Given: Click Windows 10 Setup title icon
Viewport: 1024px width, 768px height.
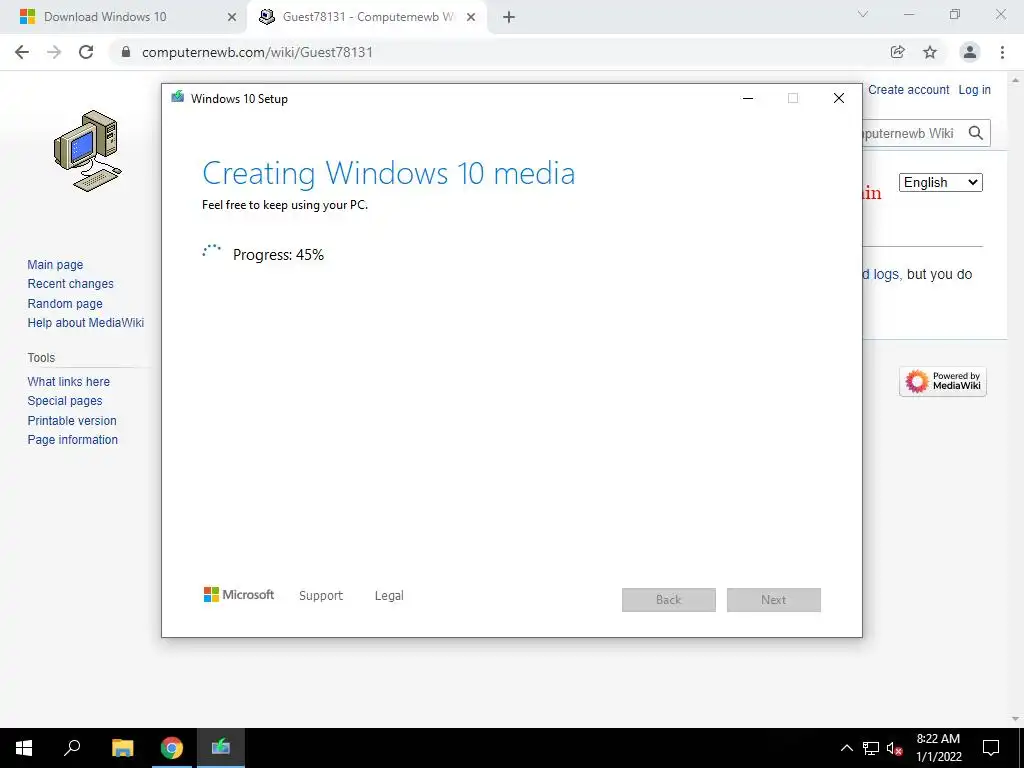Looking at the screenshot, I should click(177, 98).
